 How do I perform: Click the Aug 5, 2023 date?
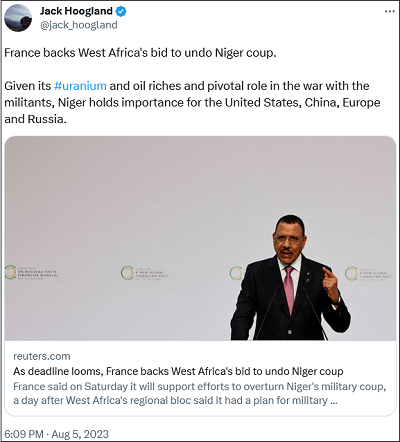point(80,434)
